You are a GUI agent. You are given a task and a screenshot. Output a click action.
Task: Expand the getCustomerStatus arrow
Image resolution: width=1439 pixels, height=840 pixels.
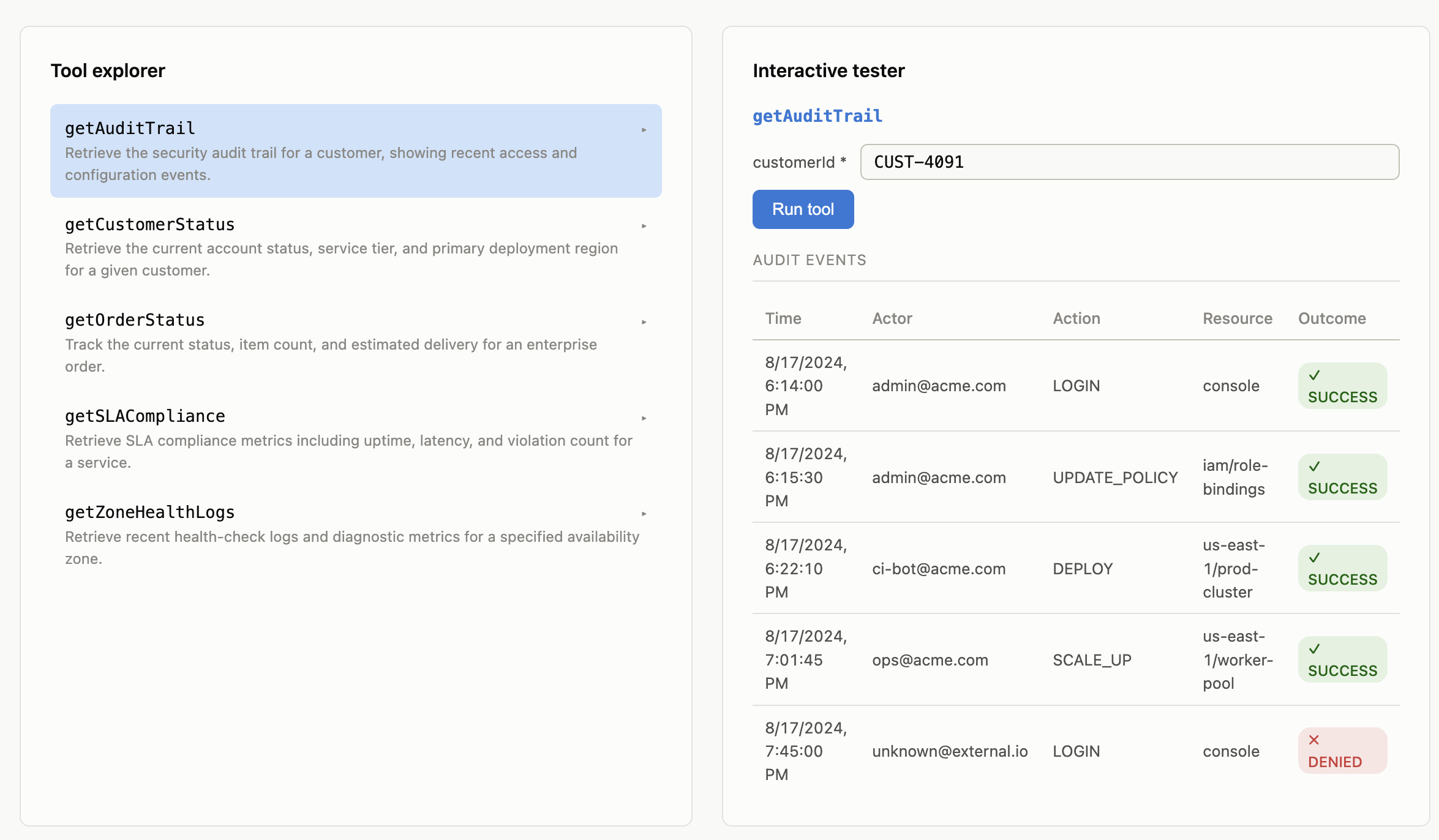point(644,226)
